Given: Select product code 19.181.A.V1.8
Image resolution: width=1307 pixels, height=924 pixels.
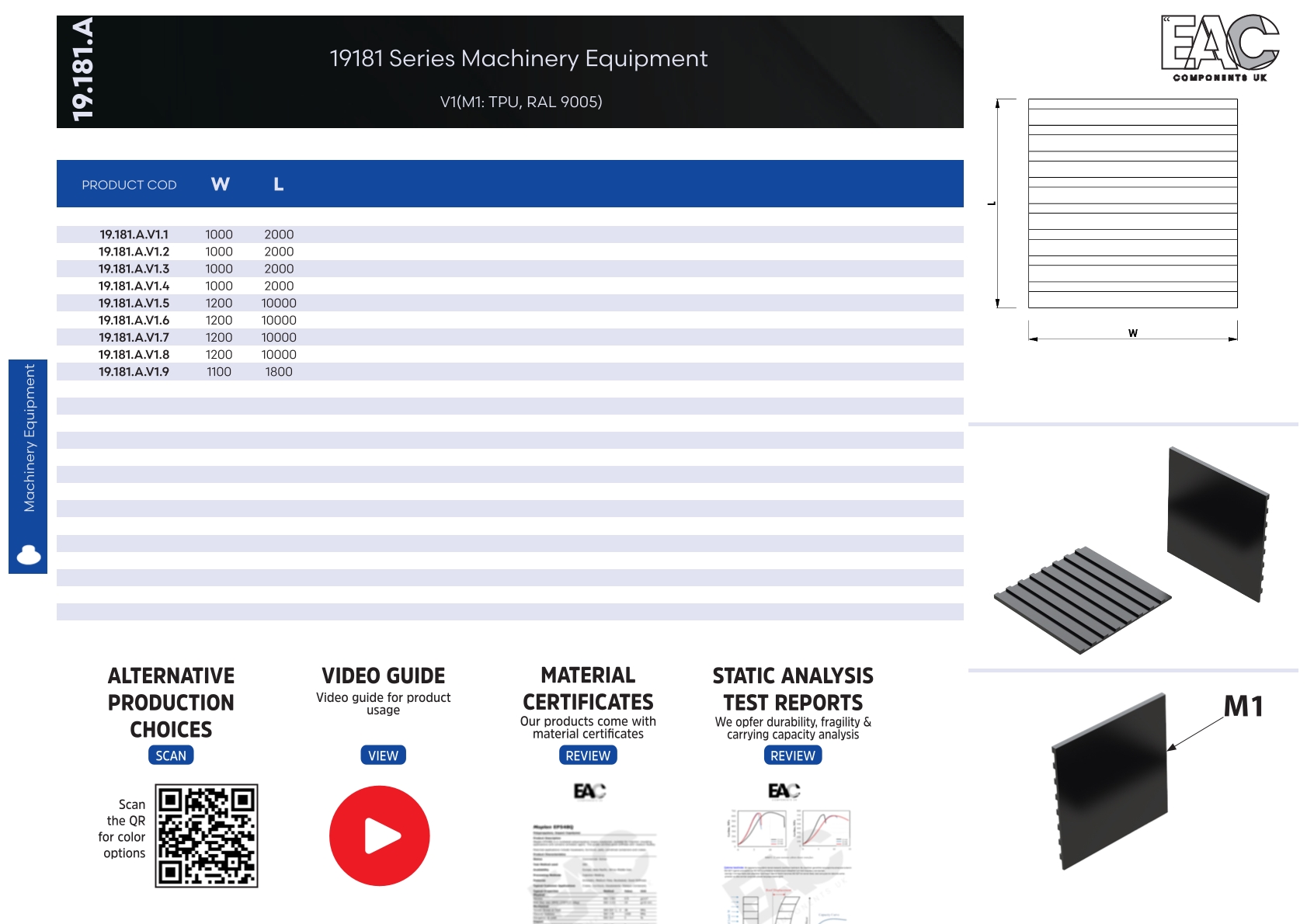Looking at the screenshot, I should 134,354.
